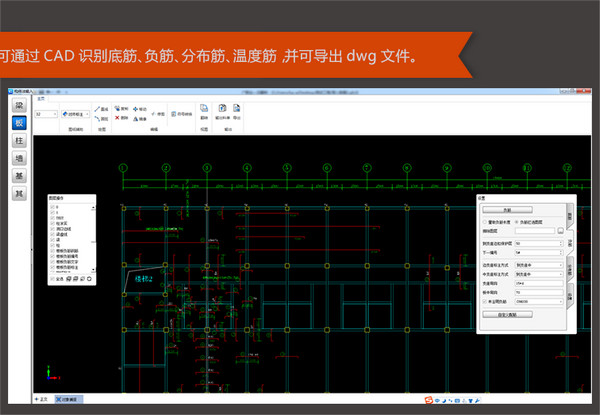Click the custom rebar button at the settings bottom
The height and width of the screenshot is (415, 600).
507,314
